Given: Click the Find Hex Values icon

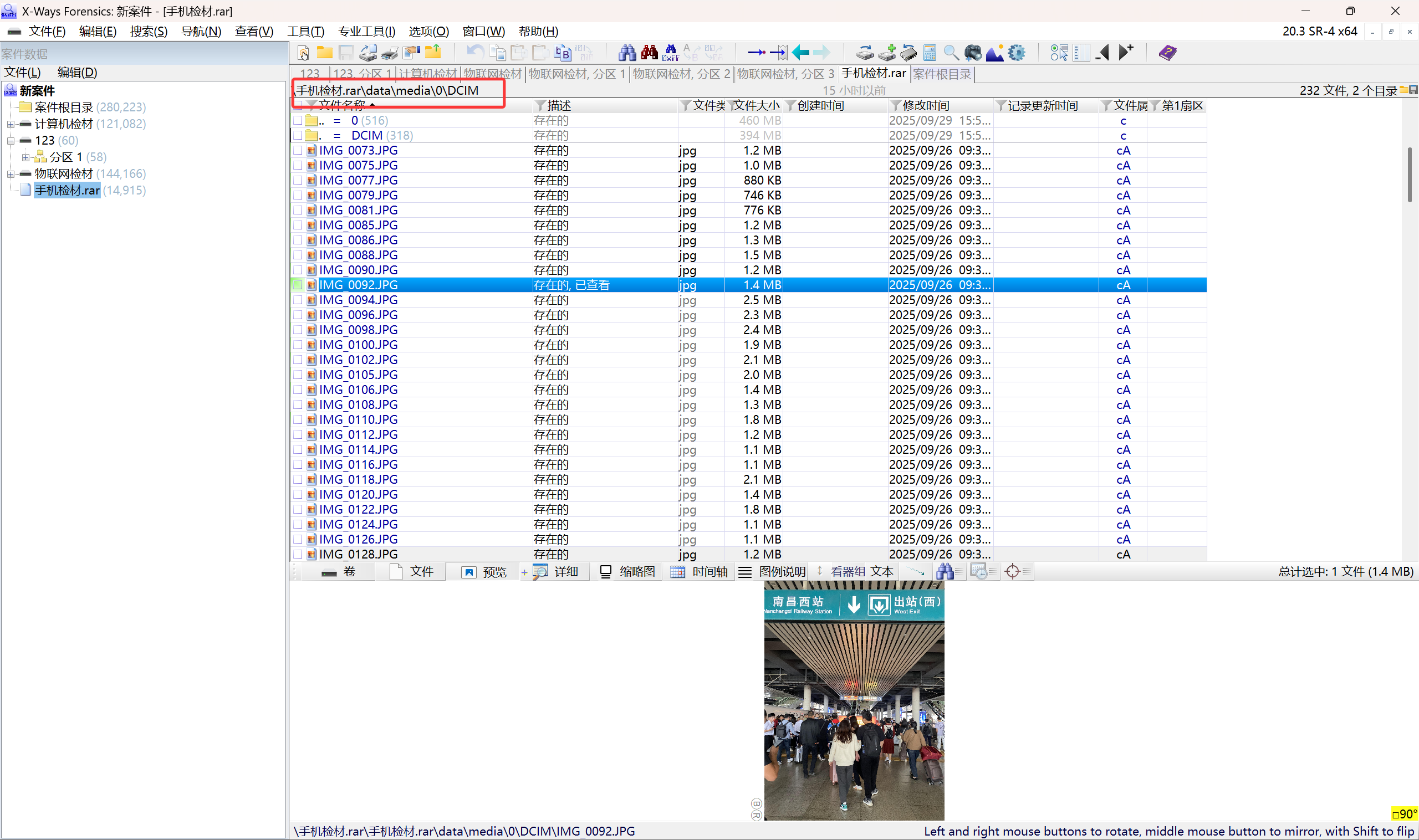Looking at the screenshot, I should pos(671,53).
